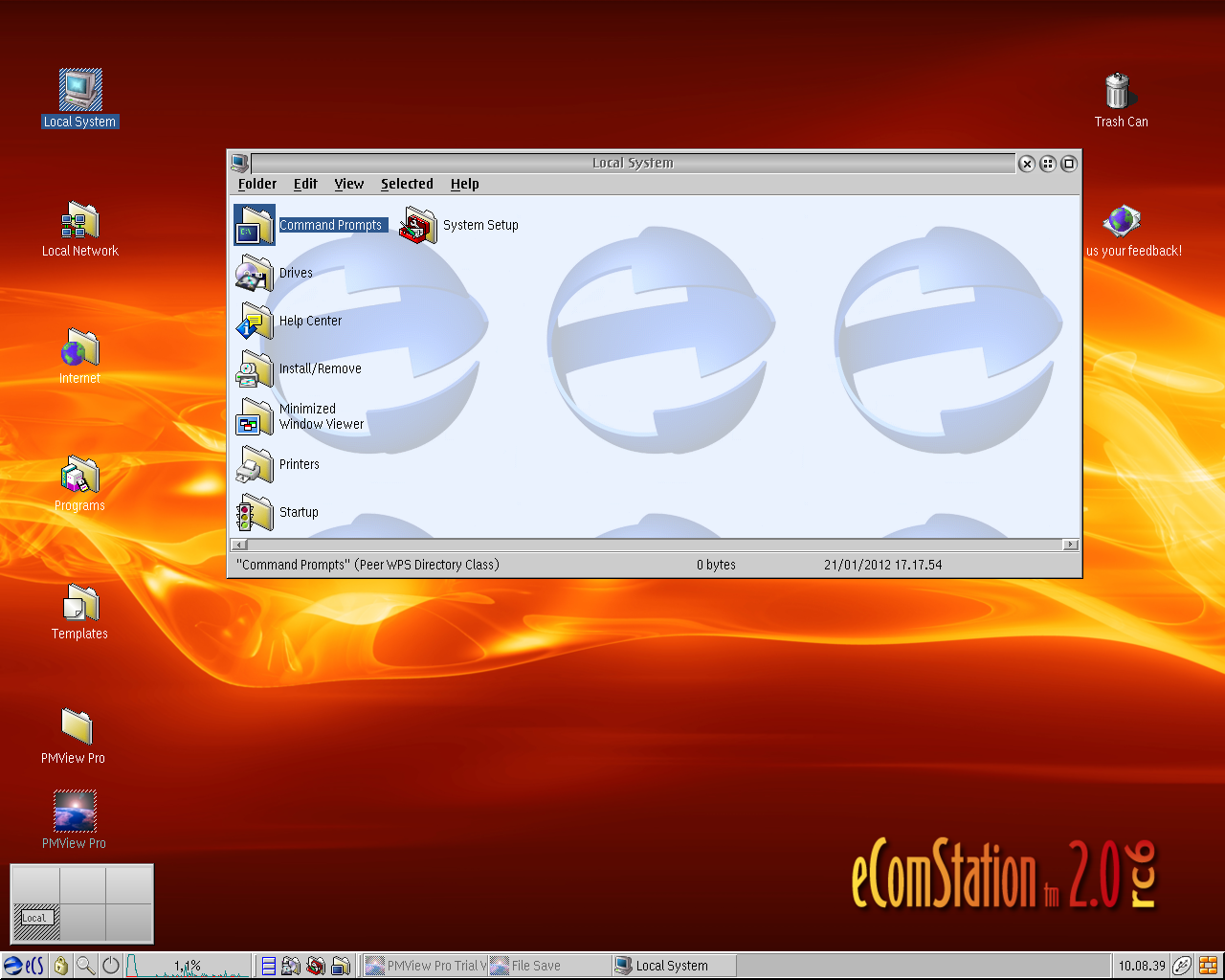Switch to top-middle virtual desktop in pager
1225x980 pixels.
82,886
